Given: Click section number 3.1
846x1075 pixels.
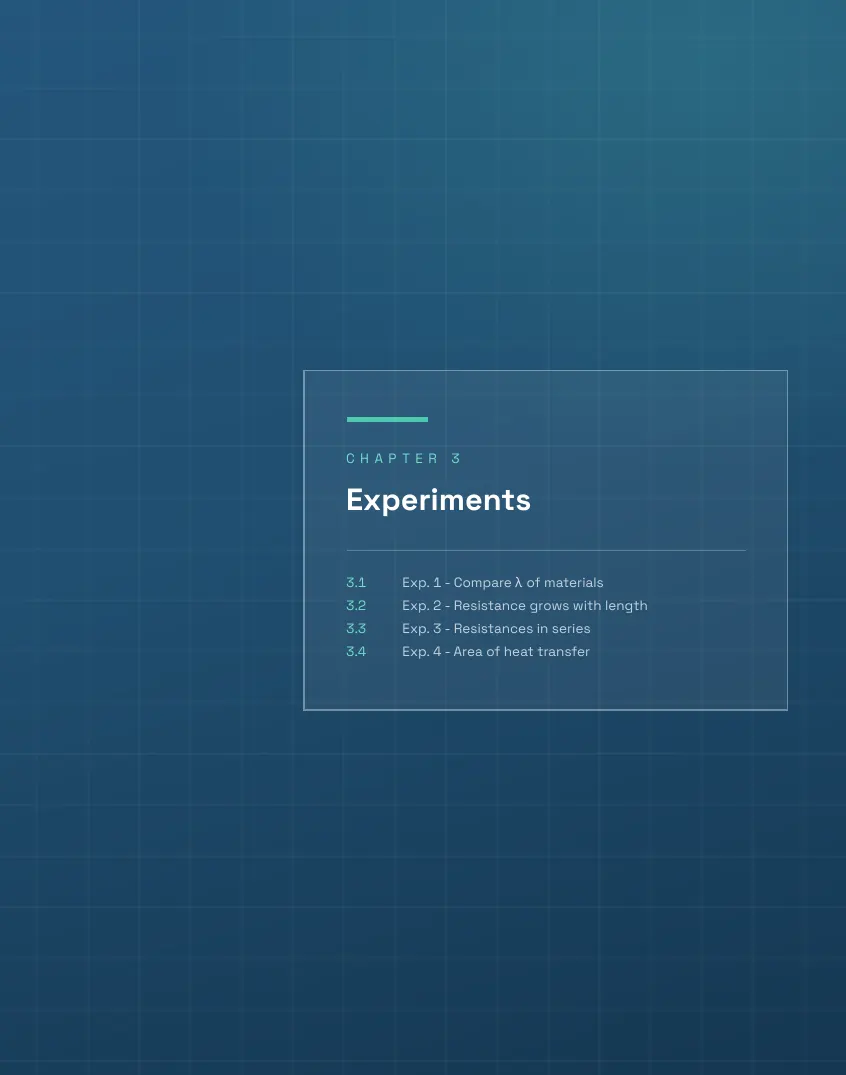Looking at the screenshot, I should click(356, 583).
